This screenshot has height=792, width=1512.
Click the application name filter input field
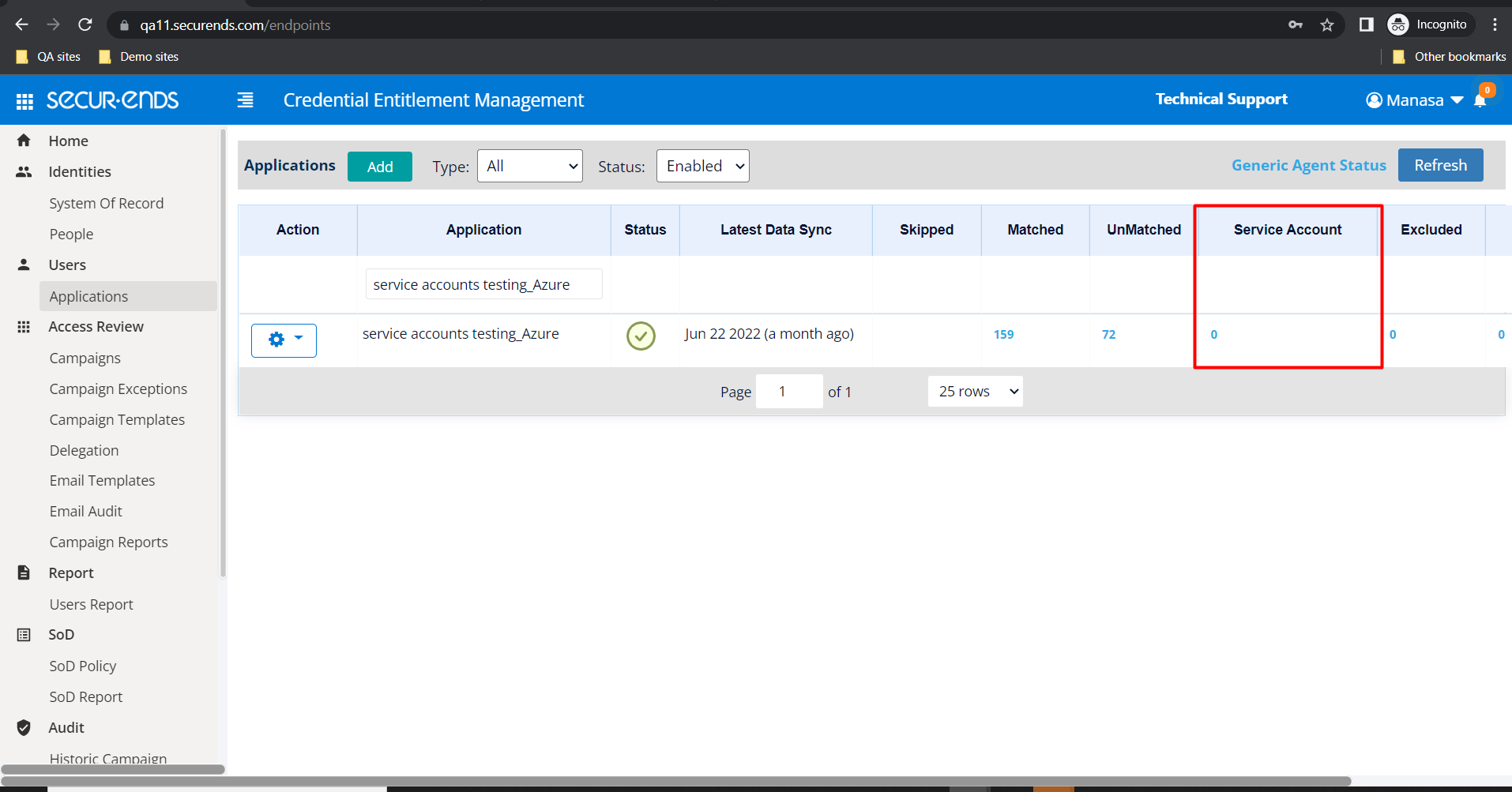(x=483, y=283)
